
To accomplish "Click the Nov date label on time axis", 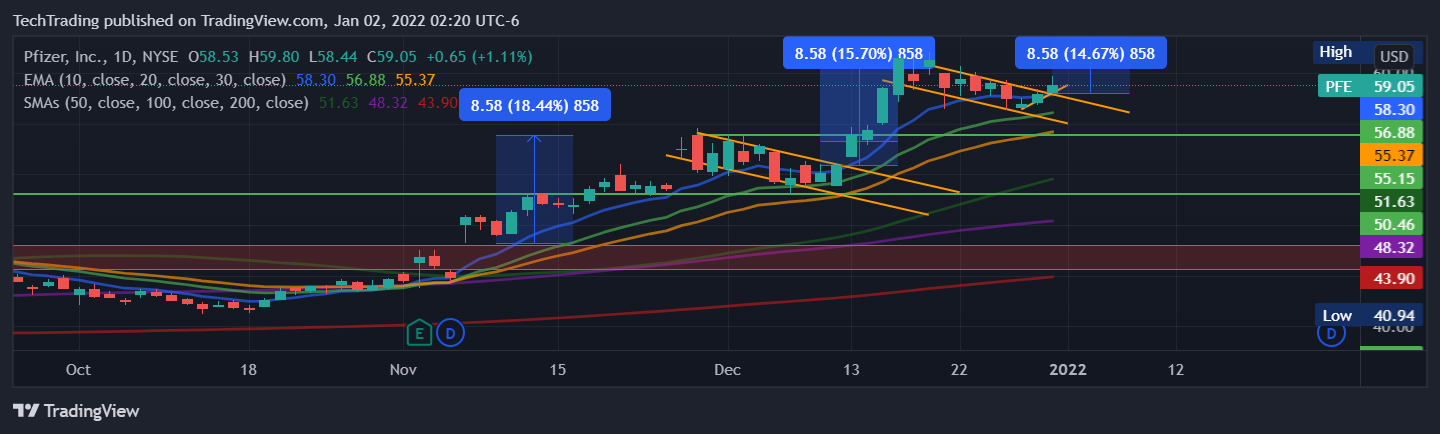I will [x=403, y=369].
